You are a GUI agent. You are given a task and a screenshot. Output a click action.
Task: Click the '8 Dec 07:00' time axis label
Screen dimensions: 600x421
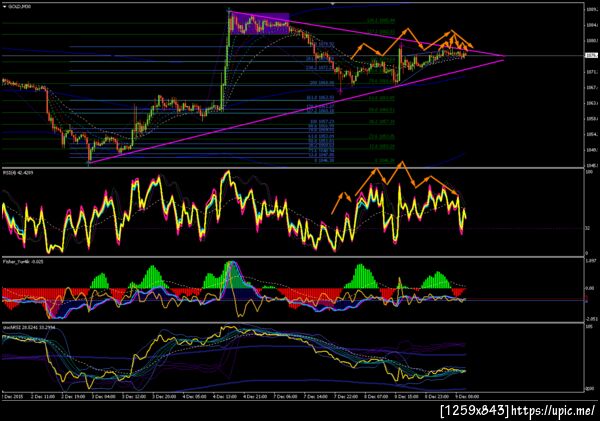pyautogui.click(x=376, y=397)
